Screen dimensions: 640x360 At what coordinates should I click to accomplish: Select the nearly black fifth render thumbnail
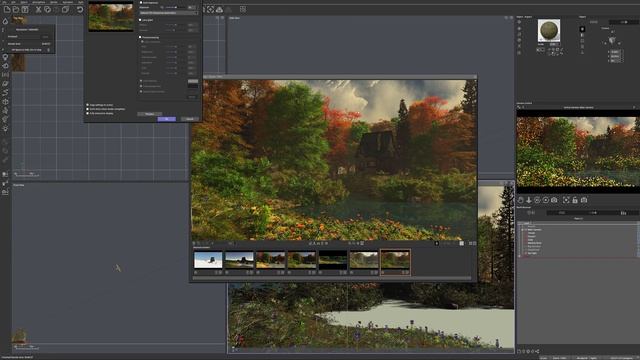point(333,260)
